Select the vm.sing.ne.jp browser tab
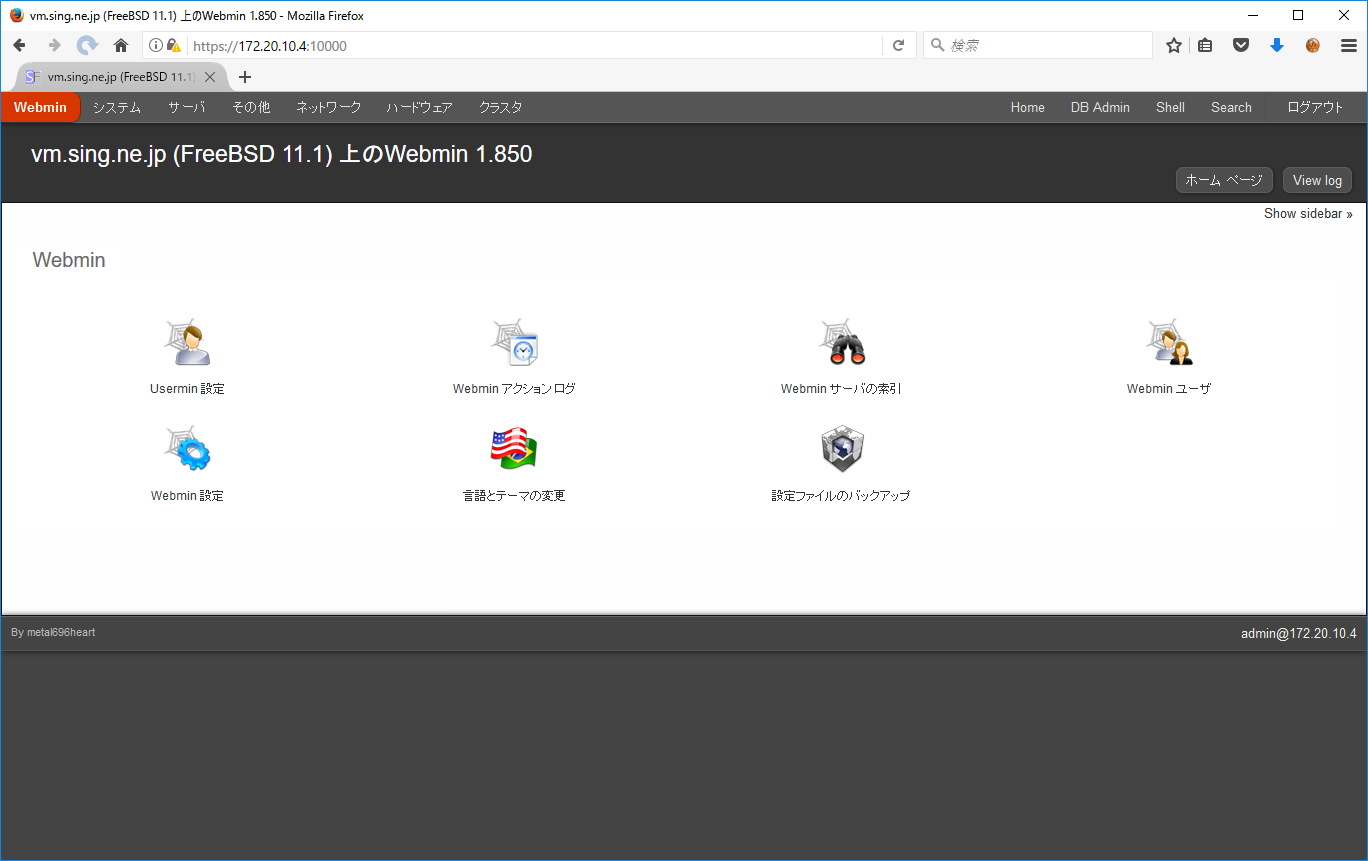Viewport: 1368px width, 861px height. 122,77
